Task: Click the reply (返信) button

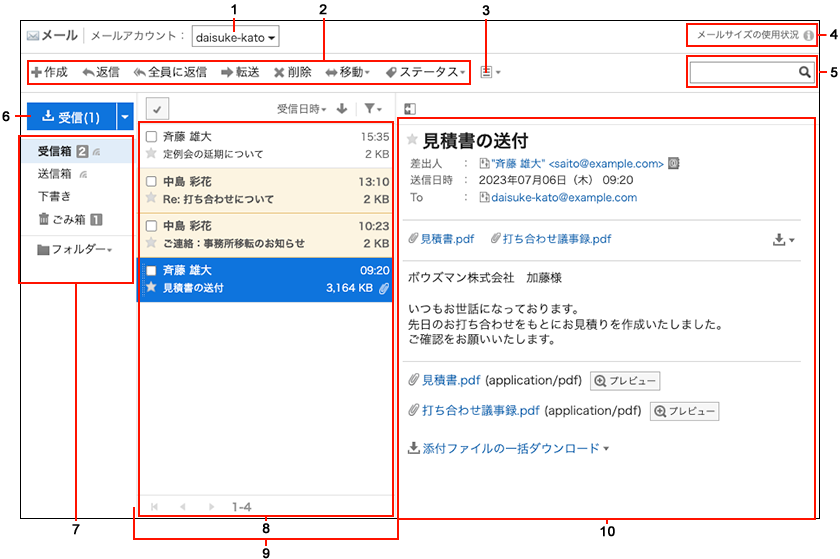Action: (101, 72)
